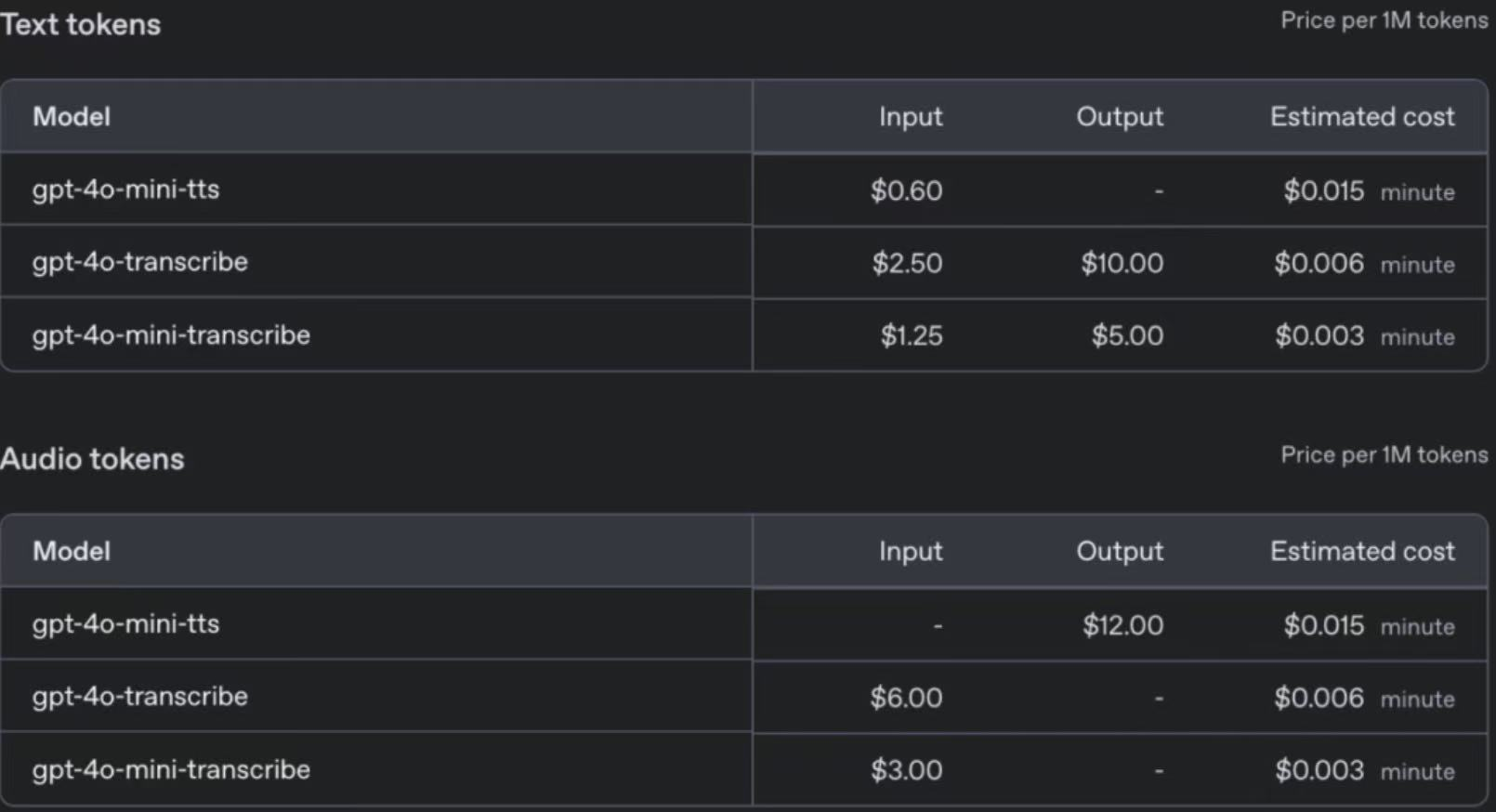The image size is (1496, 812).
Task: Click Estimated cost header in Text tokens table
Action: 1362,117
